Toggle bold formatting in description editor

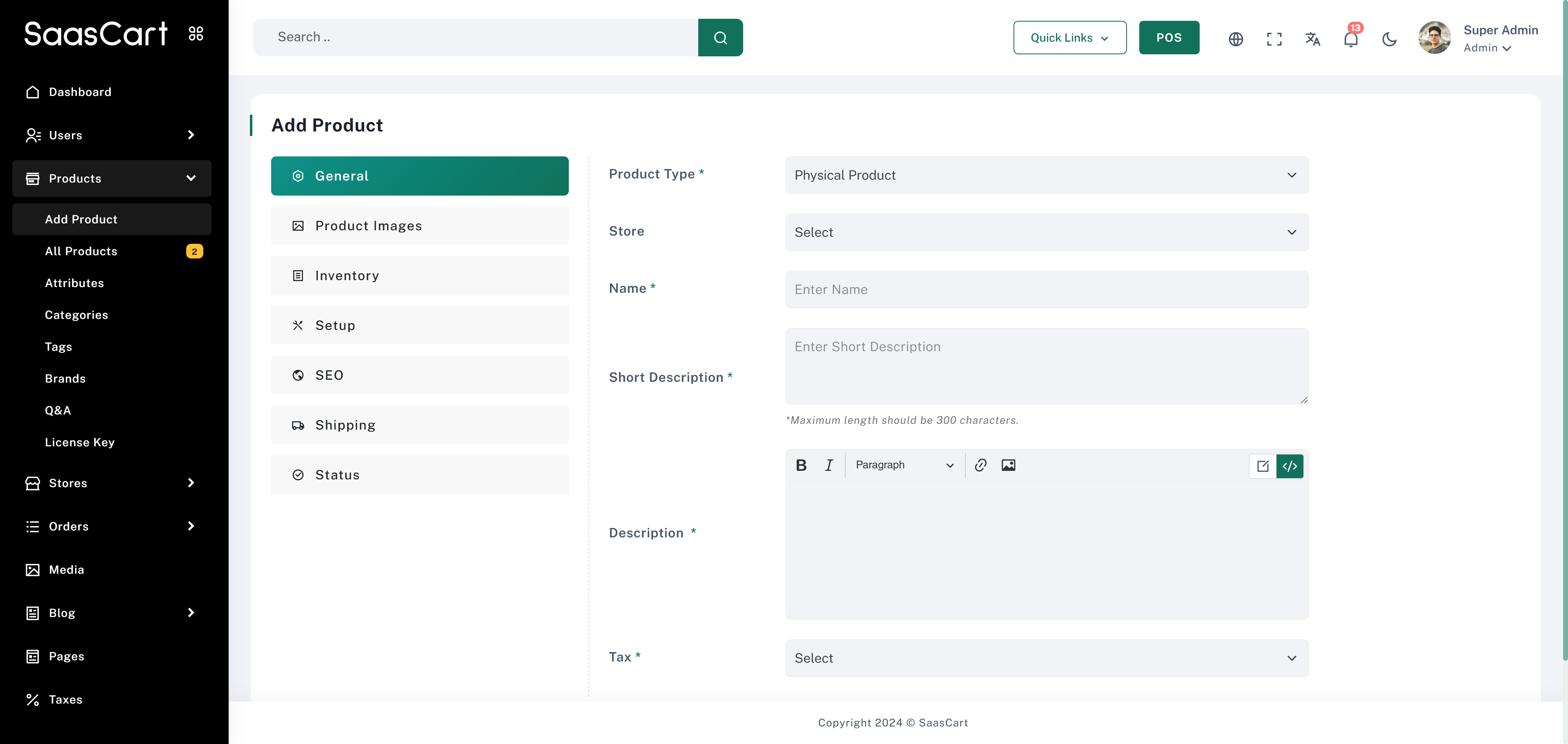pos(801,465)
